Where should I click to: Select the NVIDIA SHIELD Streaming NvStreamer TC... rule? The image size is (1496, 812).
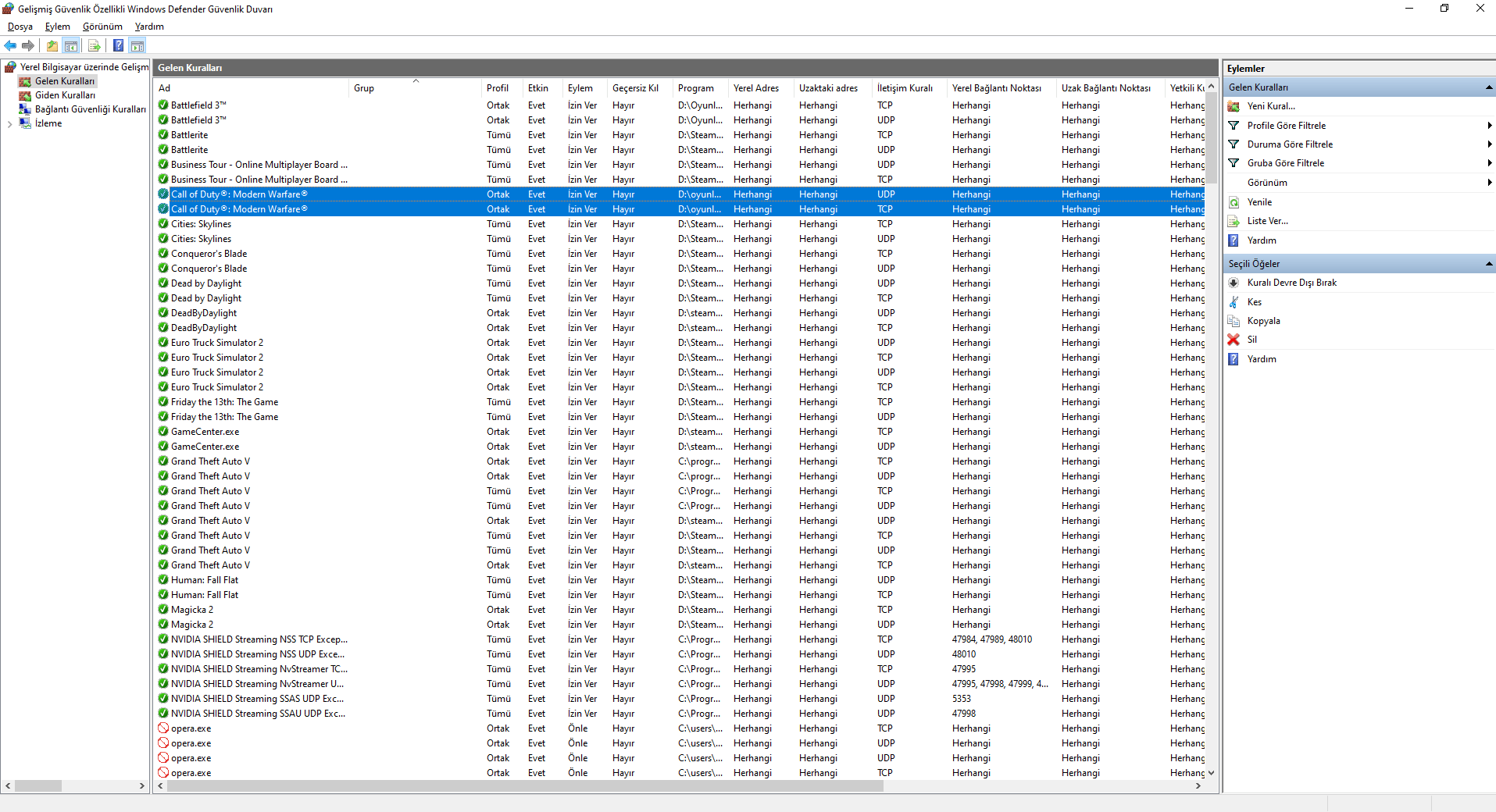[x=680, y=669]
